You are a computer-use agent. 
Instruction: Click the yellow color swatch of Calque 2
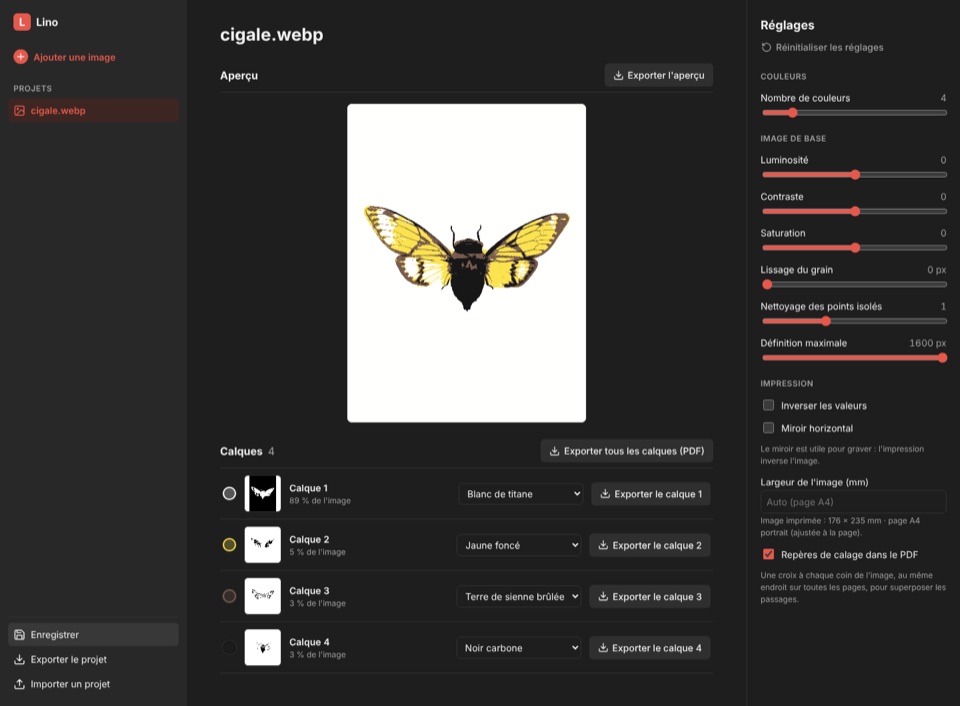click(x=229, y=544)
